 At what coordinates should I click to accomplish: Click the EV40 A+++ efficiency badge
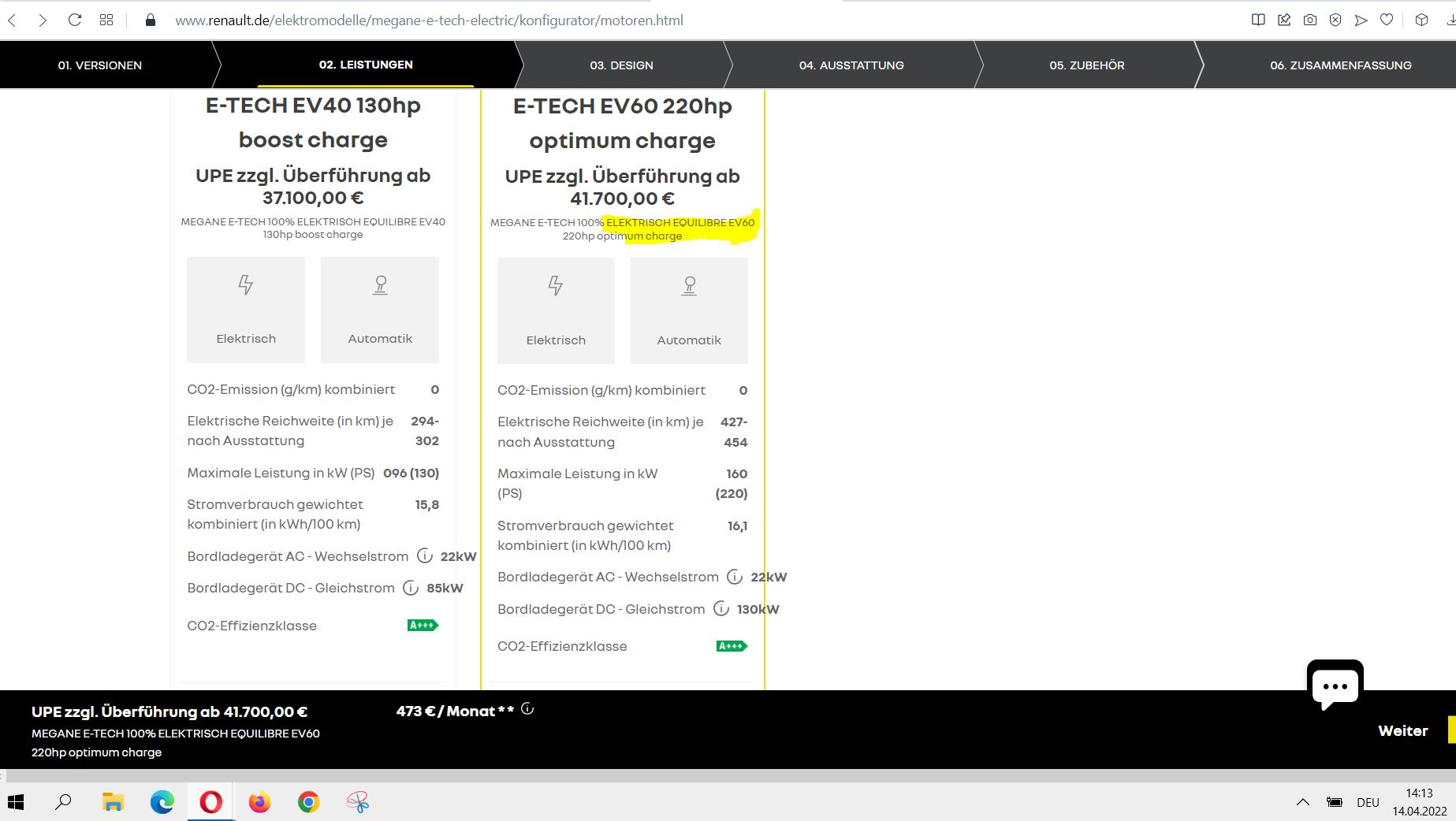[423, 626]
